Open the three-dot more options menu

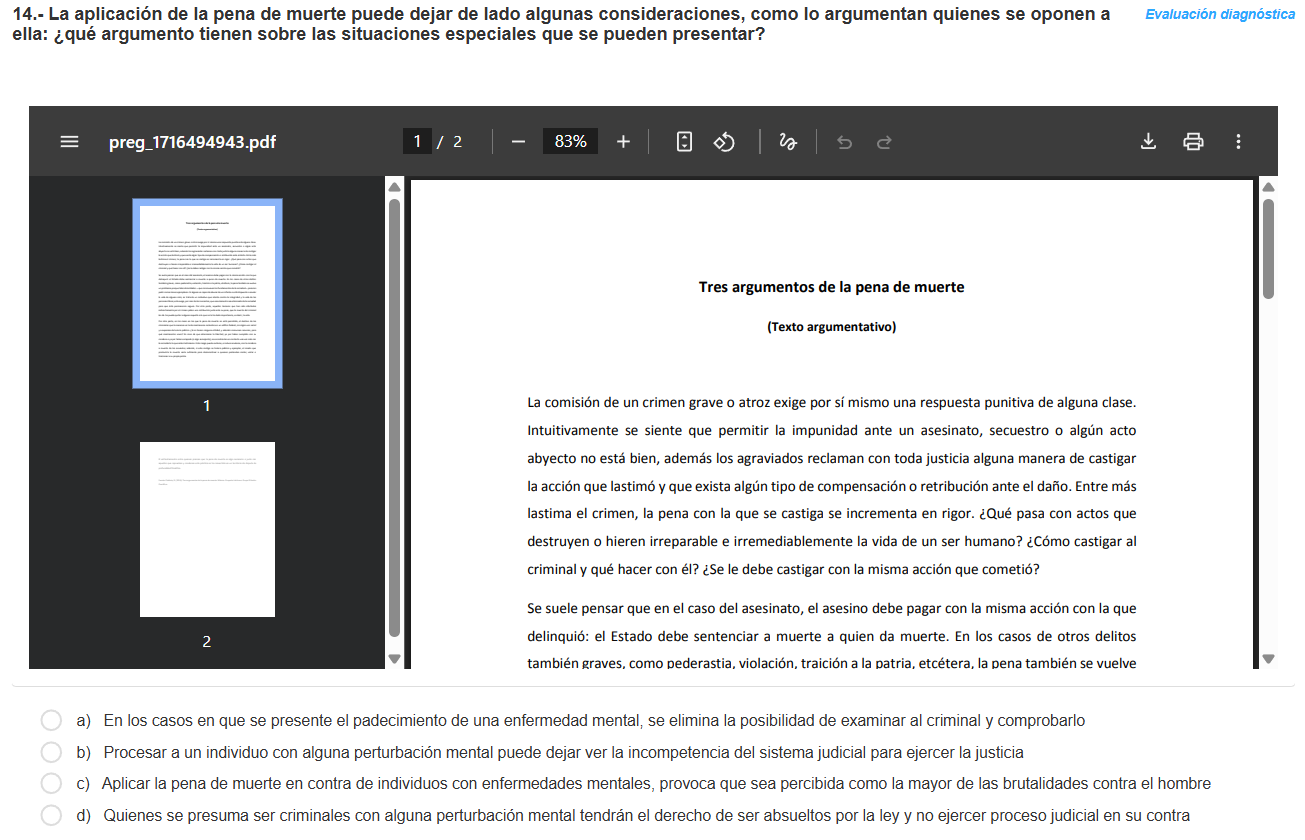(1238, 141)
